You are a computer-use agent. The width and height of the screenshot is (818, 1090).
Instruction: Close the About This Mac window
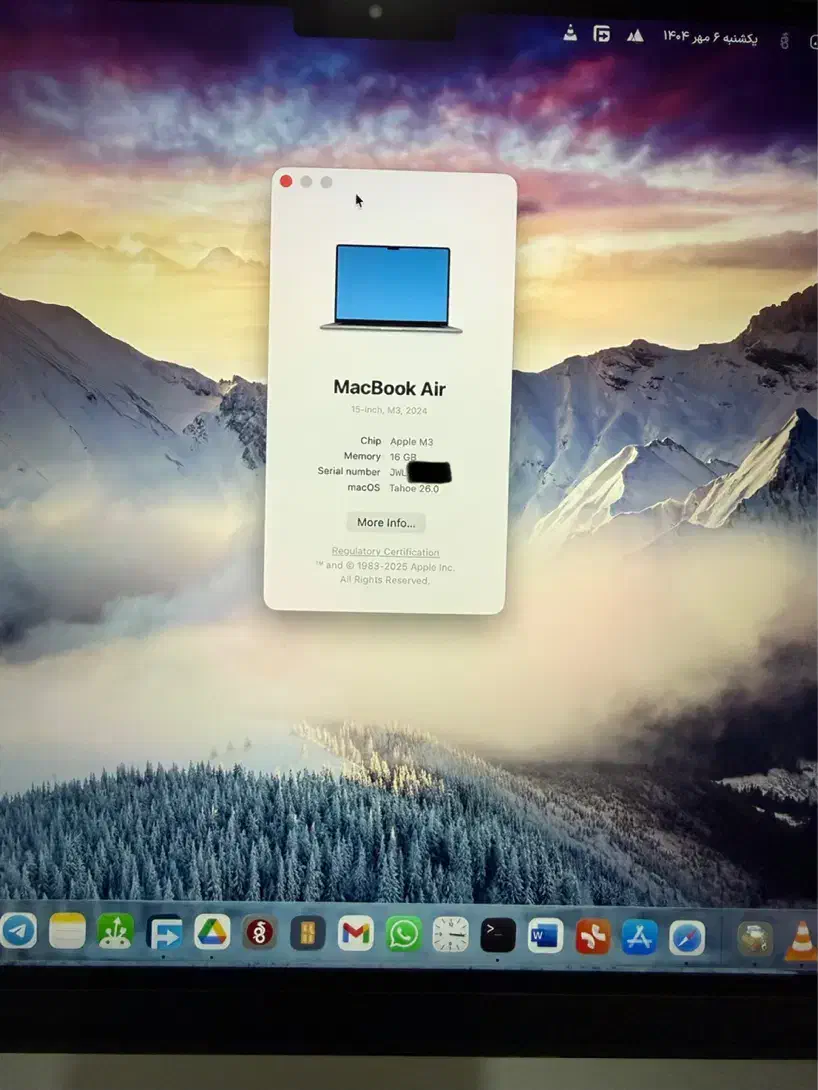[x=286, y=181]
